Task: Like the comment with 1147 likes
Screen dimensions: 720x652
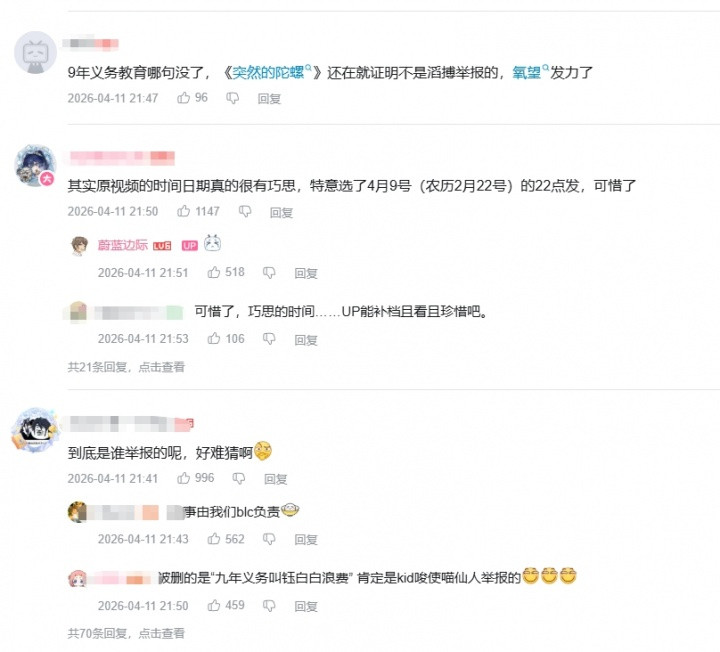Action: (x=184, y=211)
